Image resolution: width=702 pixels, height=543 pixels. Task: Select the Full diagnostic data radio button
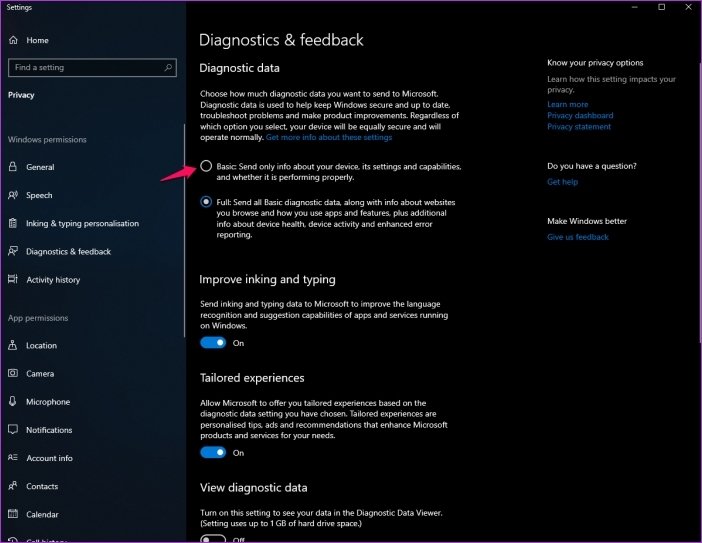point(206,202)
